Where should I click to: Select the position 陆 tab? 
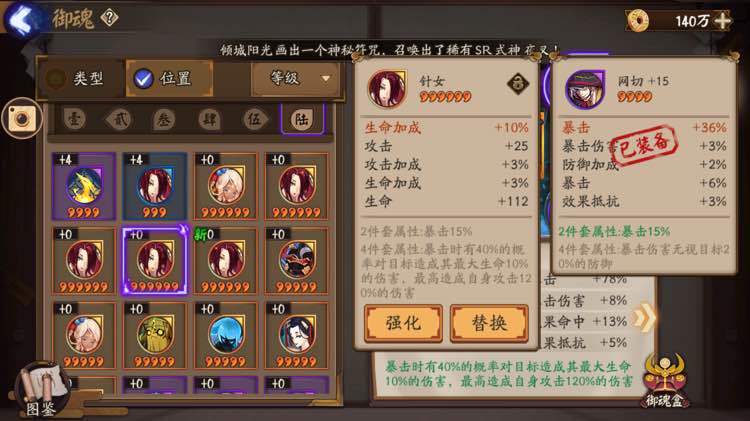click(x=302, y=119)
